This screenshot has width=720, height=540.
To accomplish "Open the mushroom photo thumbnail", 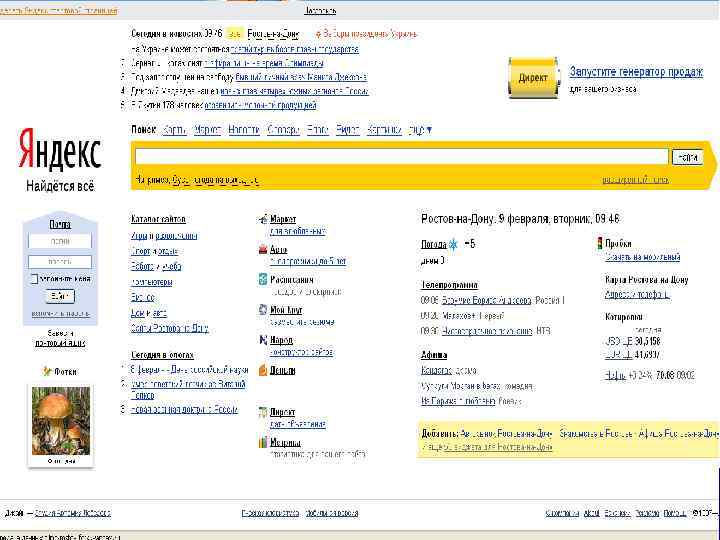I will [61, 421].
